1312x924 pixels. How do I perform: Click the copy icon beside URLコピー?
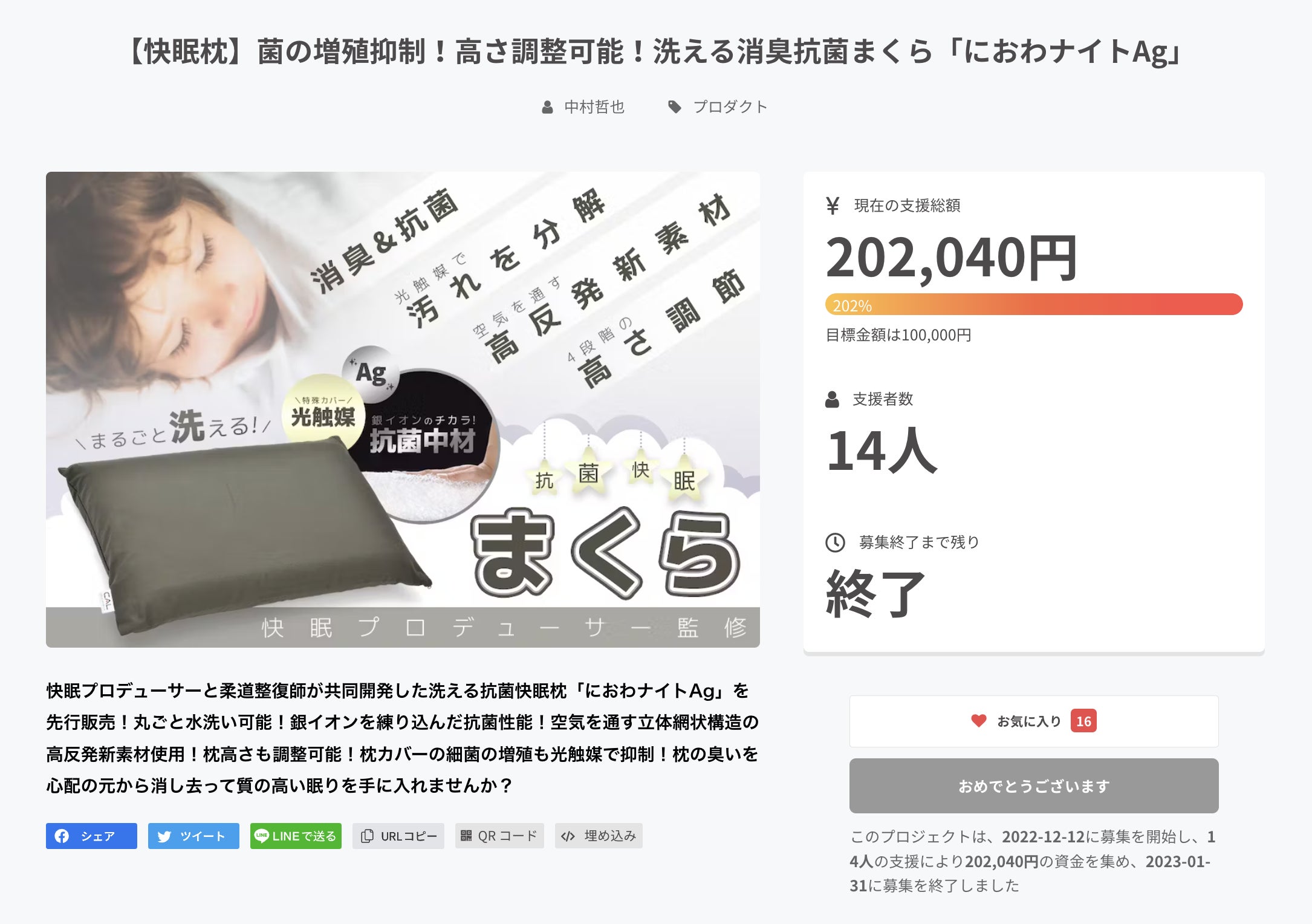click(366, 836)
